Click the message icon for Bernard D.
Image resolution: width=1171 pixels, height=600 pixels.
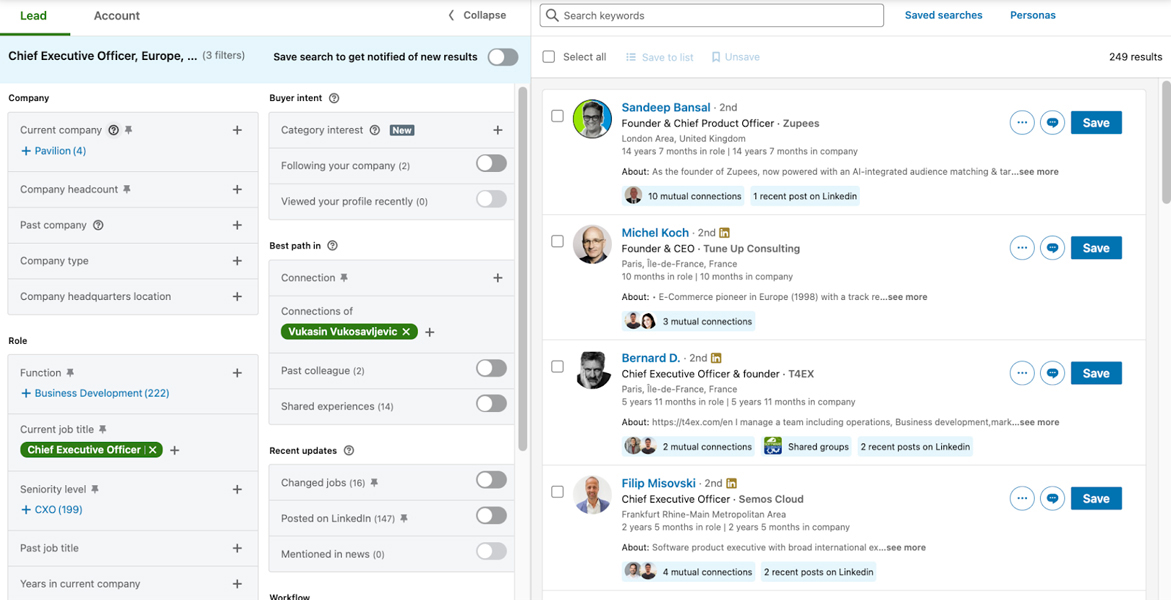pyautogui.click(x=1052, y=372)
